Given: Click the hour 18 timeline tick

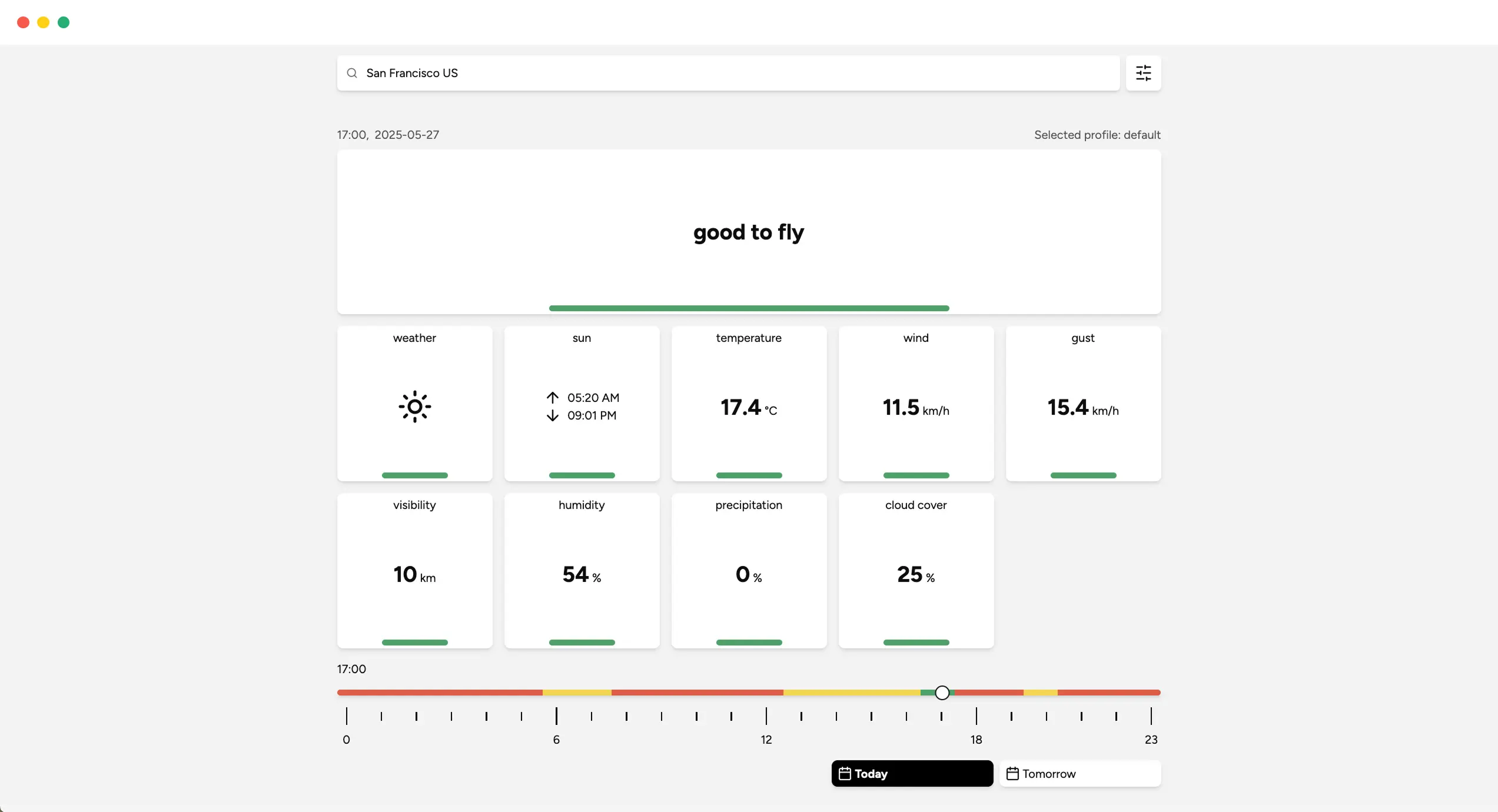Looking at the screenshot, I should click(976, 716).
